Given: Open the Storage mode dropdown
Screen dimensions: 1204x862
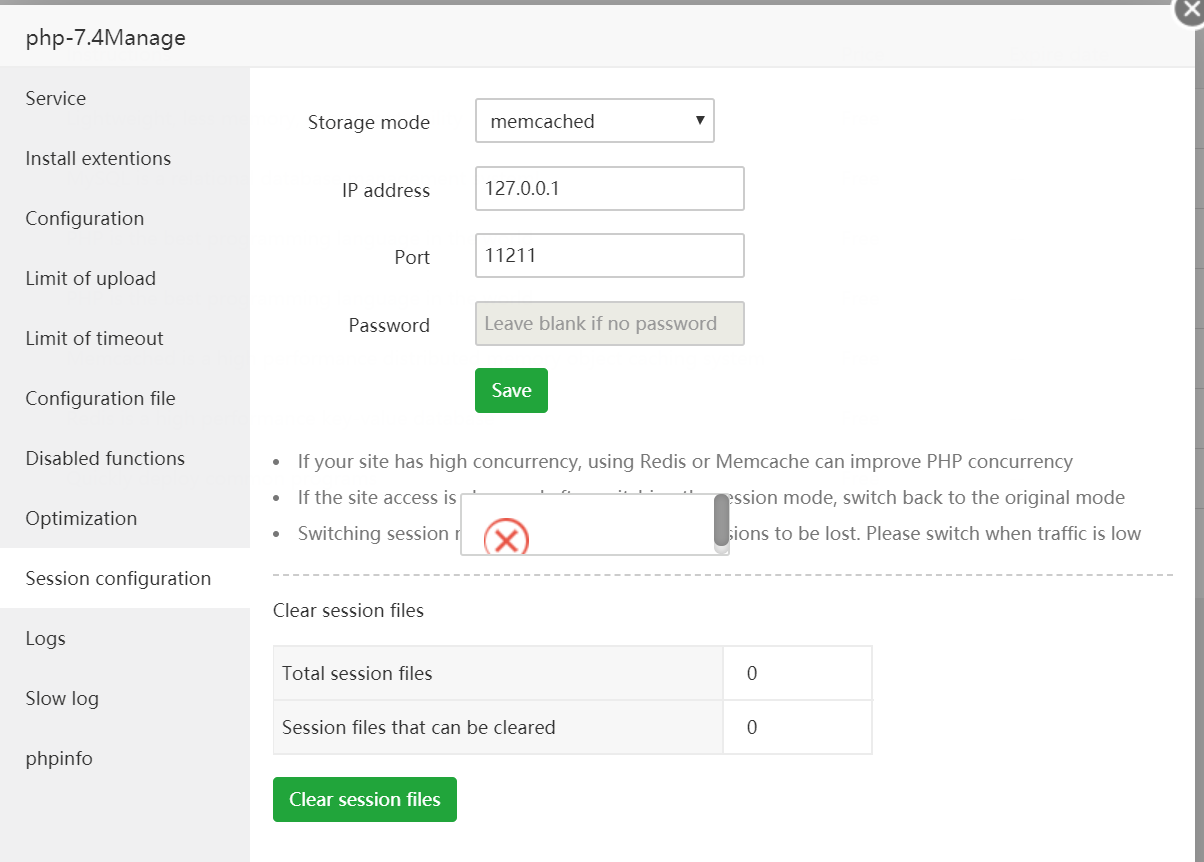Looking at the screenshot, I should pyautogui.click(x=594, y=121).
